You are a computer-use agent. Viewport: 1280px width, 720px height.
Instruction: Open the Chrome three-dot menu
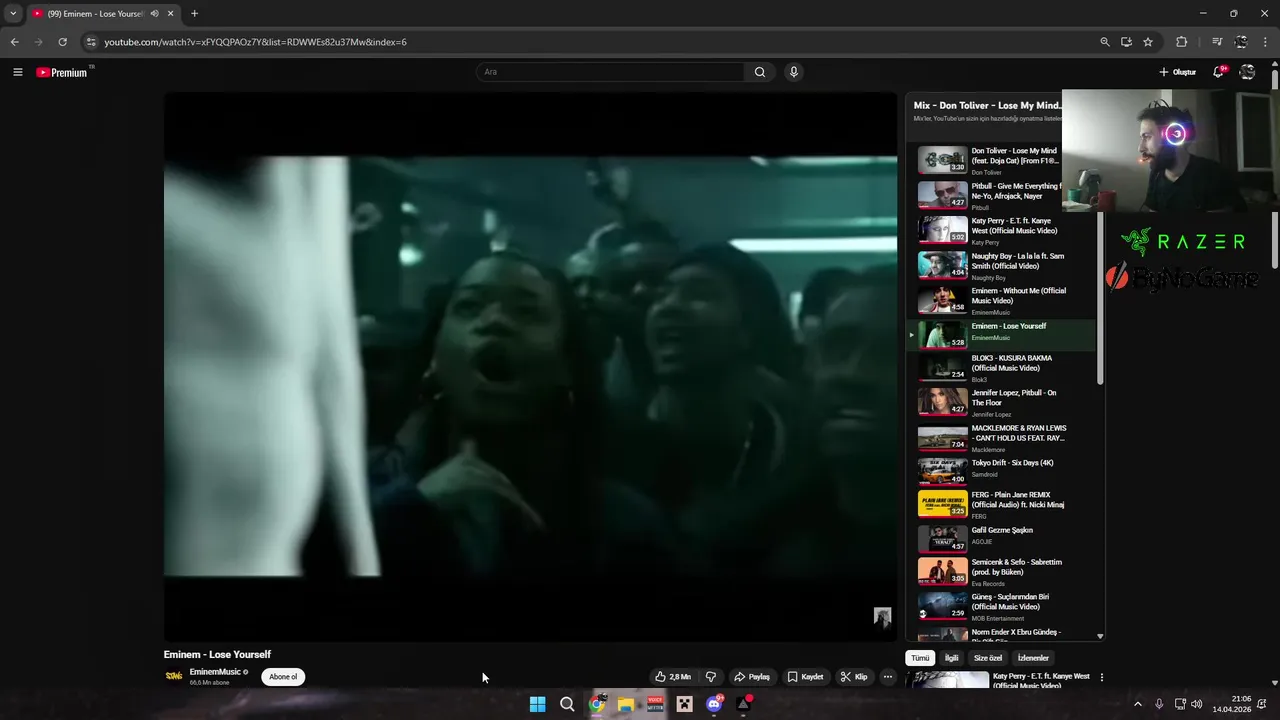tap(1266, 42)
